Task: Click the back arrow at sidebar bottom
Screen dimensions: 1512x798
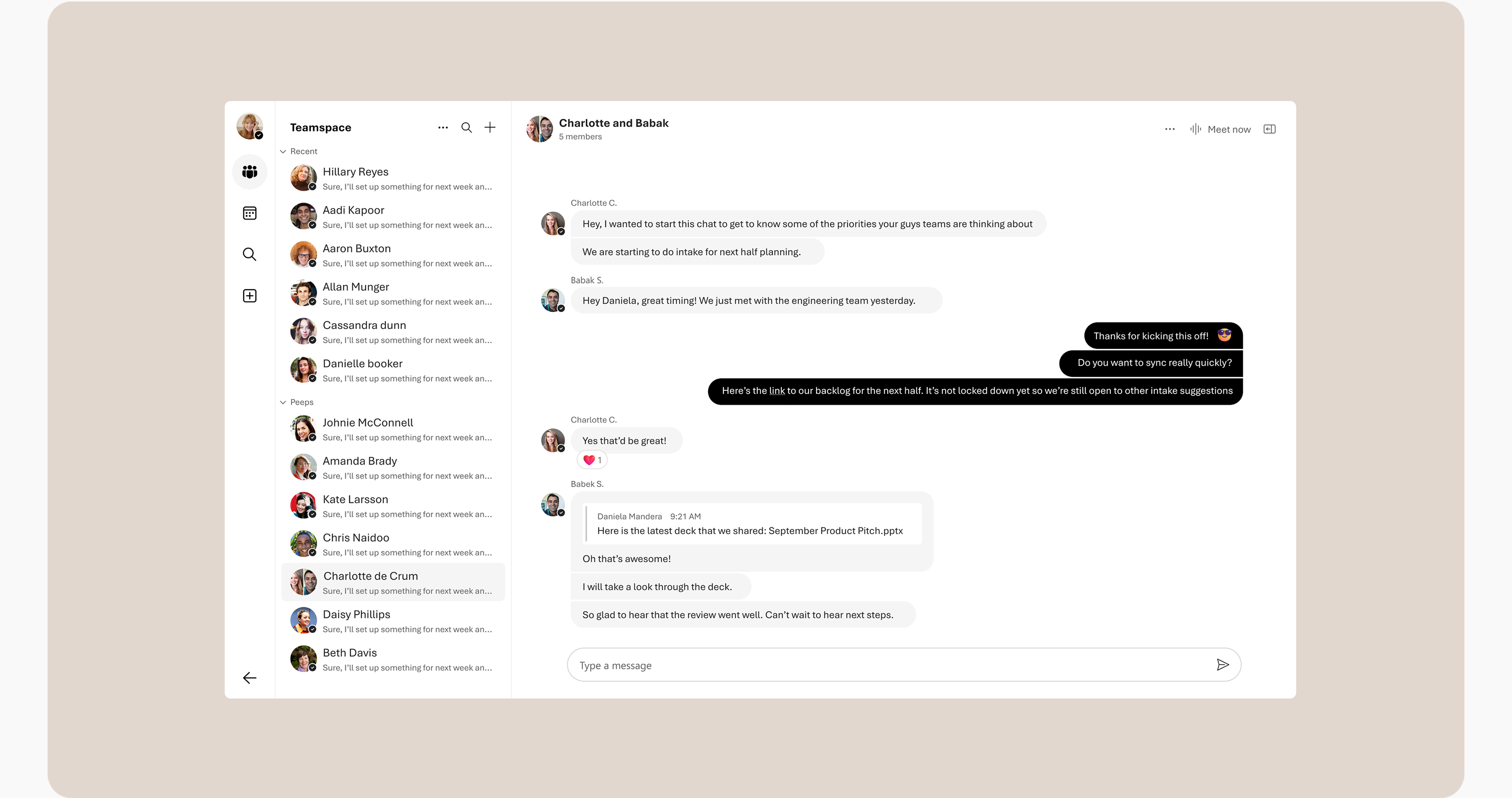Action: 250,678
